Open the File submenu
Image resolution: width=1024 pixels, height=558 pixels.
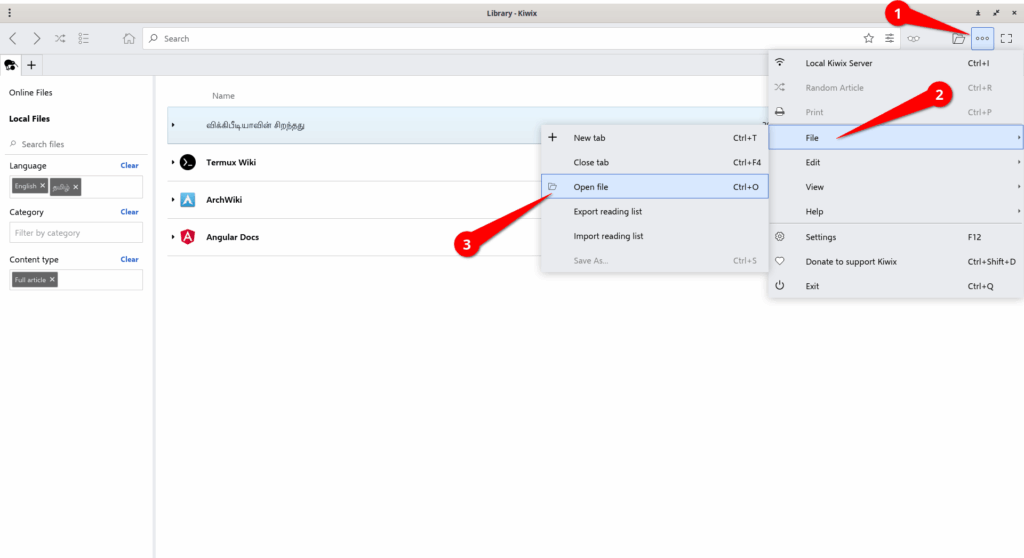(896, 138)
